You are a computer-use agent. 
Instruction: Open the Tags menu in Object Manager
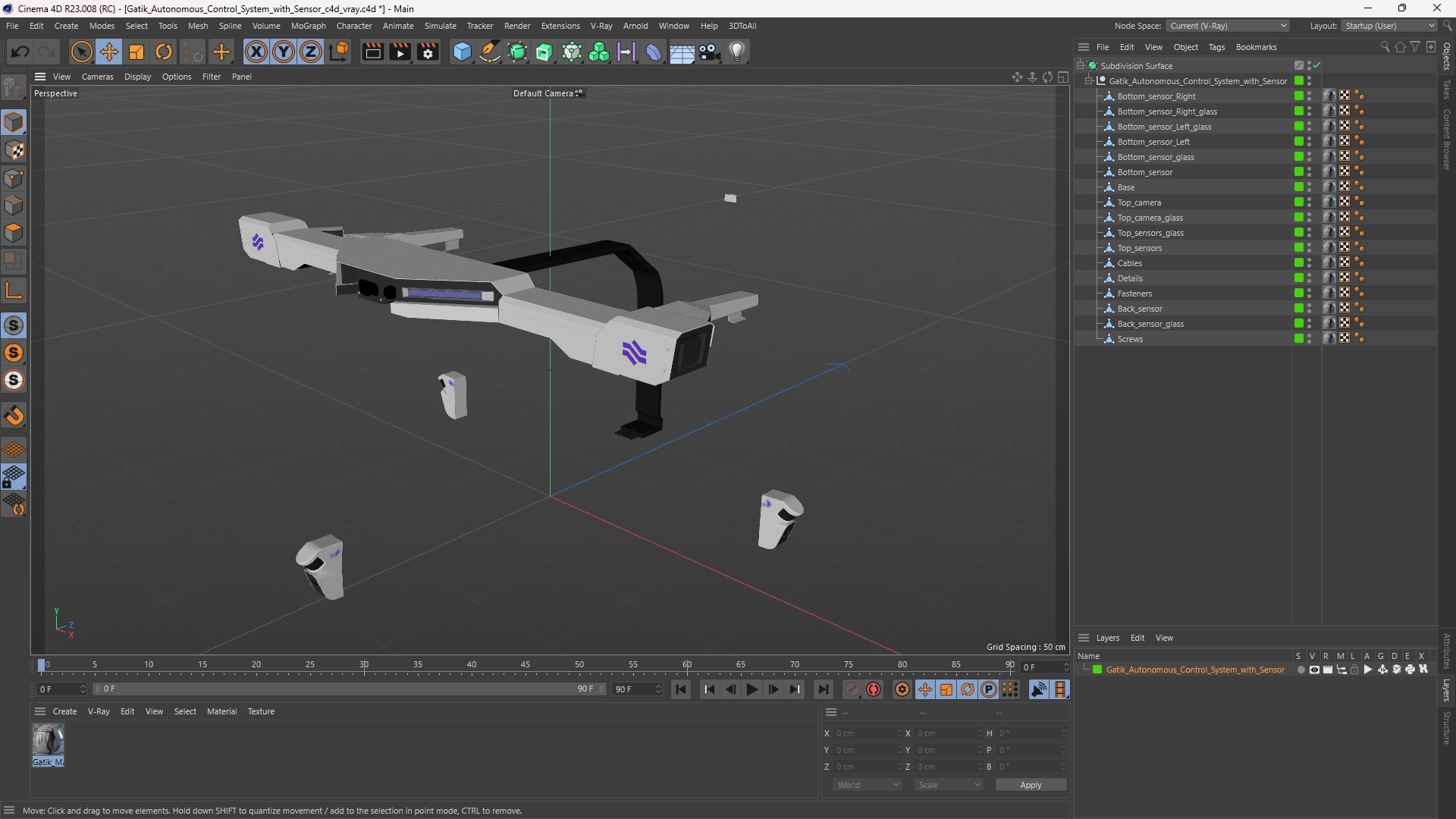[x=1216, y=47]
